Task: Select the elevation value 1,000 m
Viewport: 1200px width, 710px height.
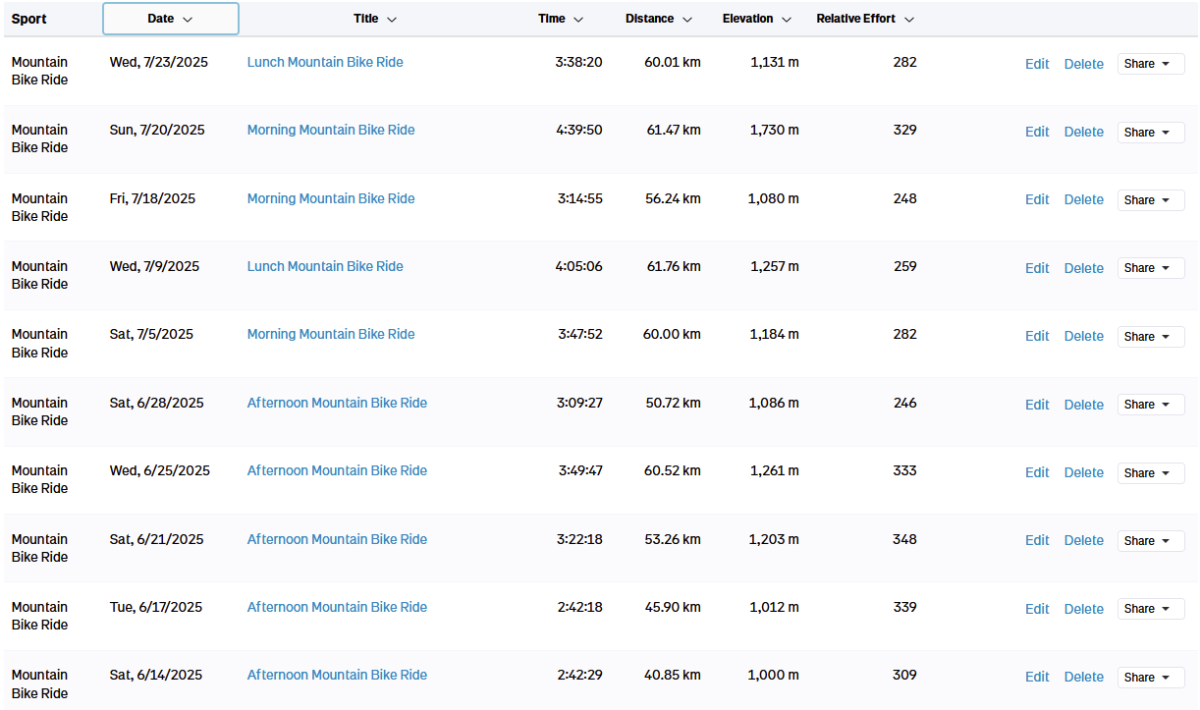Action: tap(773, 675)
